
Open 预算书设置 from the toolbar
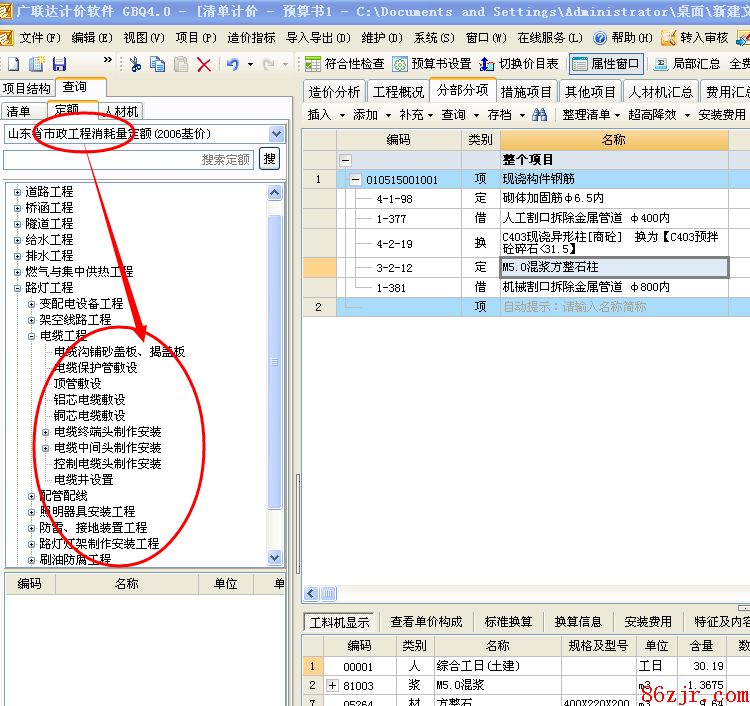point(431,64)
